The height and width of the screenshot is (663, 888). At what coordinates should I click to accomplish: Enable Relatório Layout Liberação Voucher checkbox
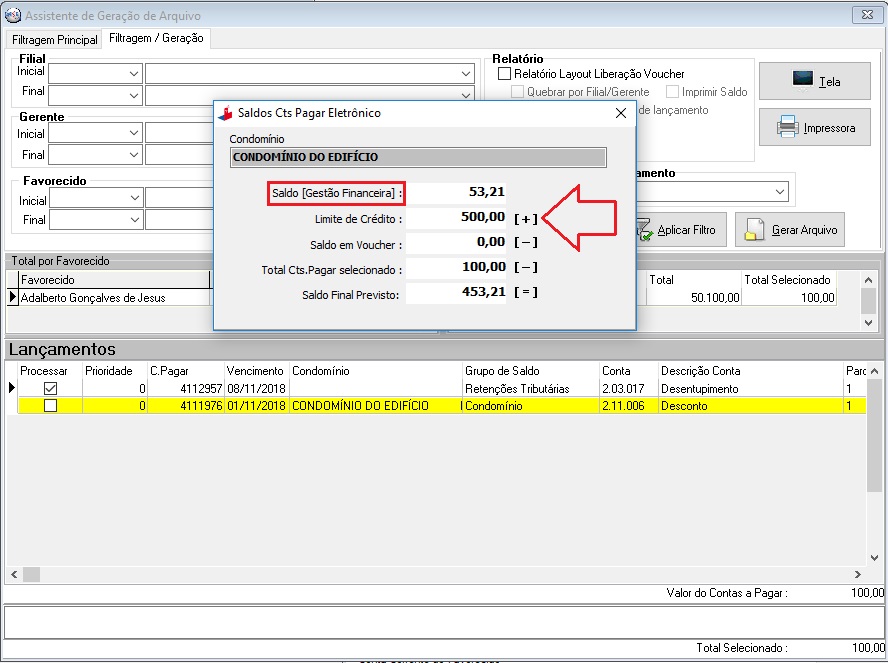[505, 74]
